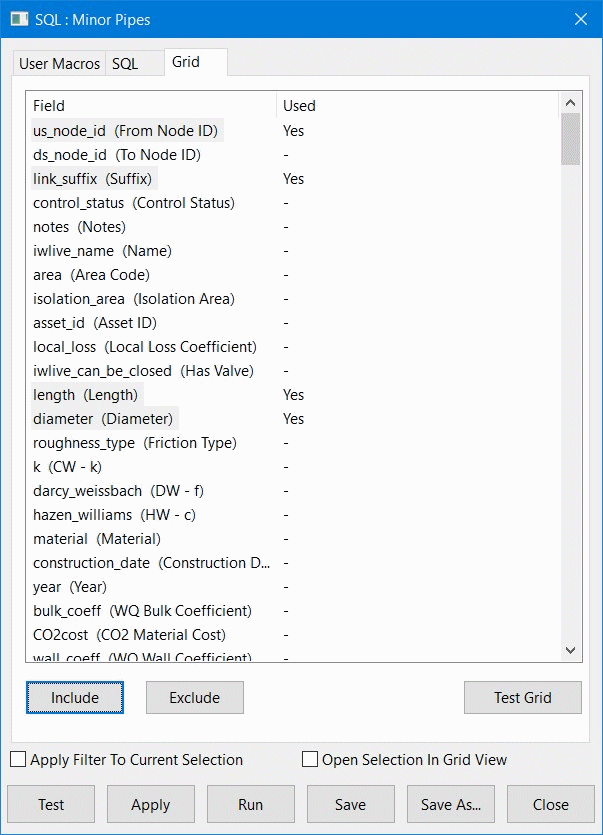
Task: Click the Test button
Action: click(x=50, y=804)
